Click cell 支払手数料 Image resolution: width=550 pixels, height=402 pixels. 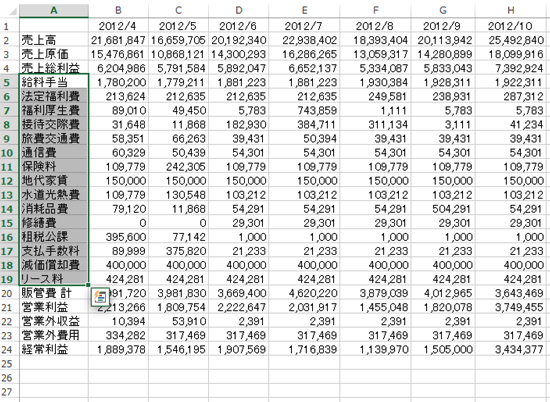pos(54,251)
